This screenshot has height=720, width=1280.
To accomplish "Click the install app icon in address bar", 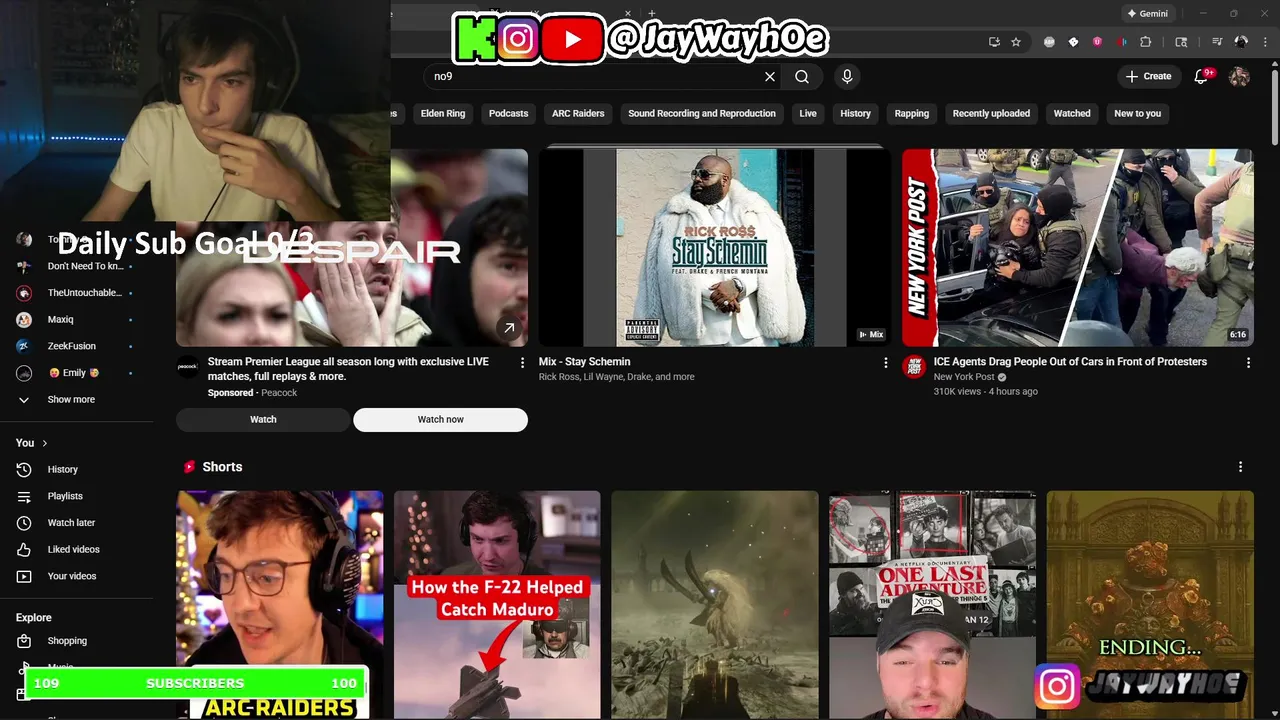I will click(x=994, y=42).
